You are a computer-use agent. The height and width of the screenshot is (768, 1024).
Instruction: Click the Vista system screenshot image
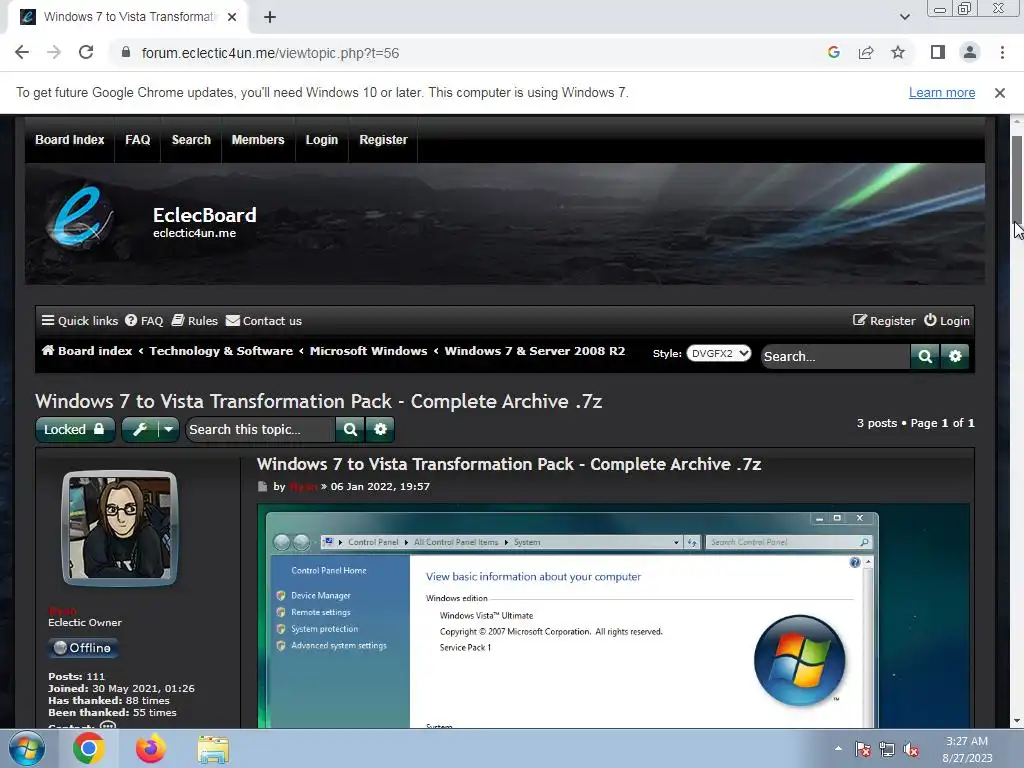tap(613, 616)
